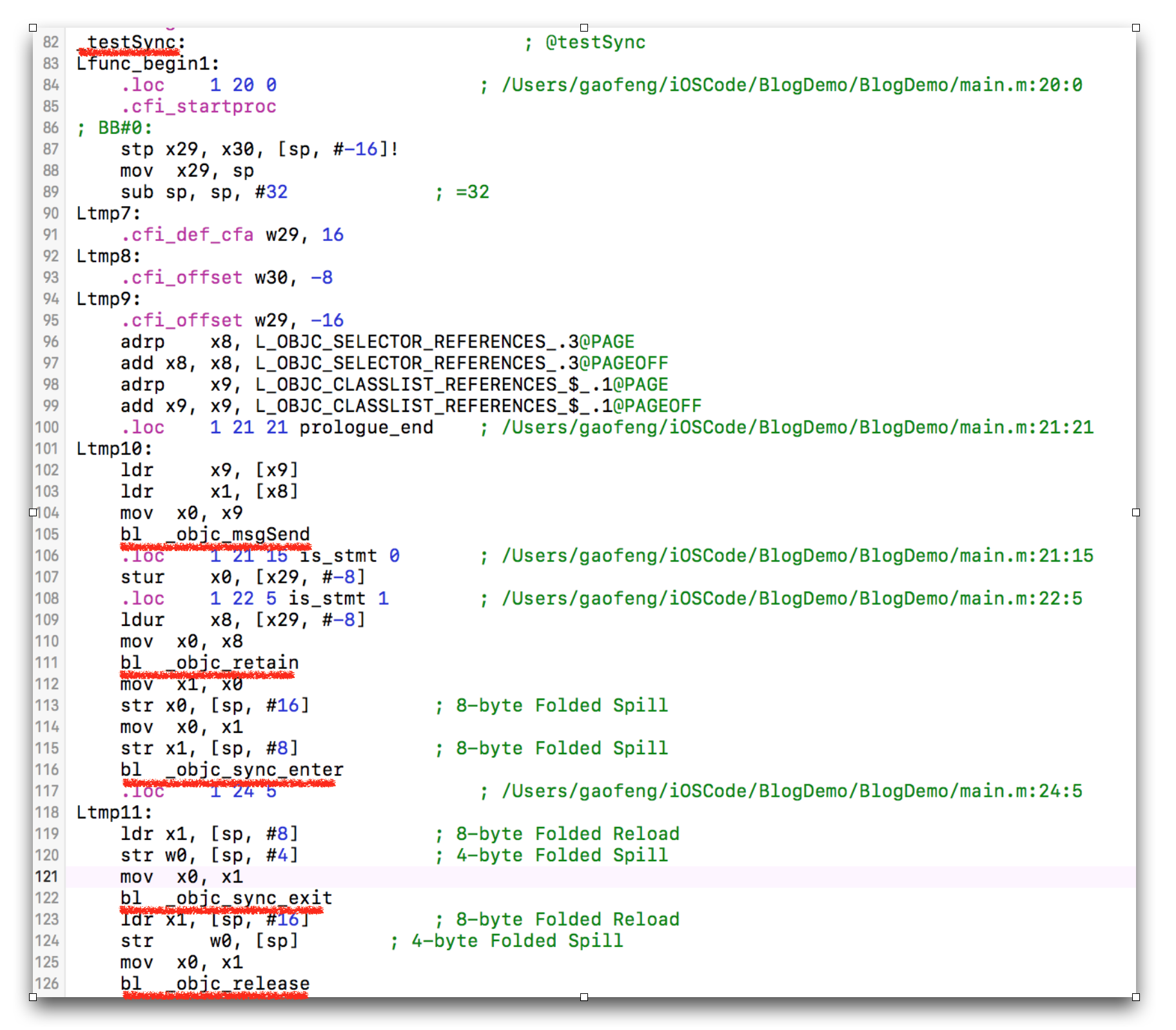Place cursor on _objc_sync_enter
Screen dimensions: 1176x1030
pos(254,770)
